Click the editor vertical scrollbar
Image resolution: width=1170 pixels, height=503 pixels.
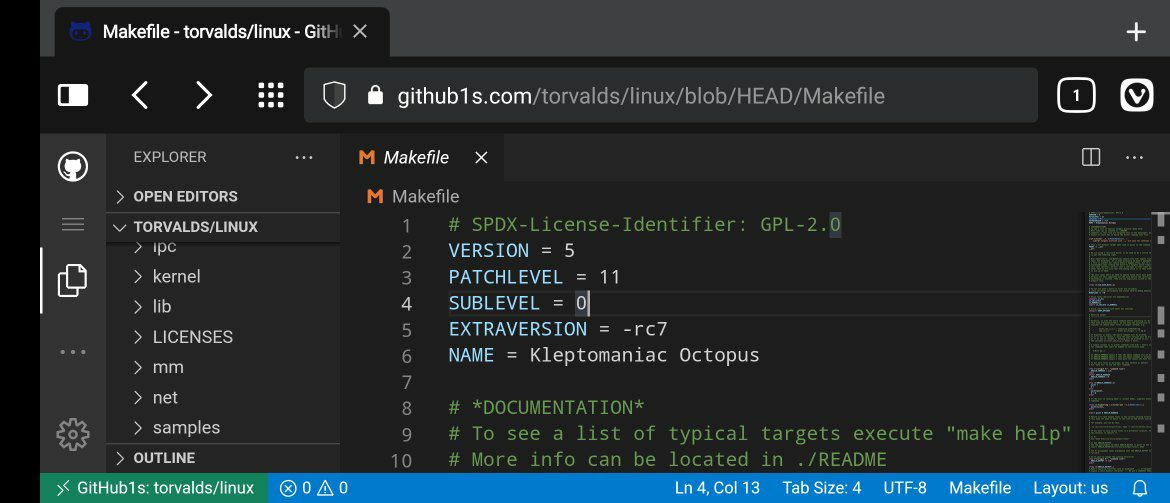pos(1160,342)
